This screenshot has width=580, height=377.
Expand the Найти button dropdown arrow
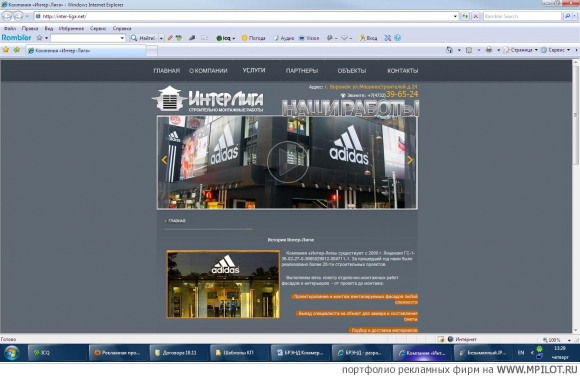pyautogui.click(x=161, y=38)
